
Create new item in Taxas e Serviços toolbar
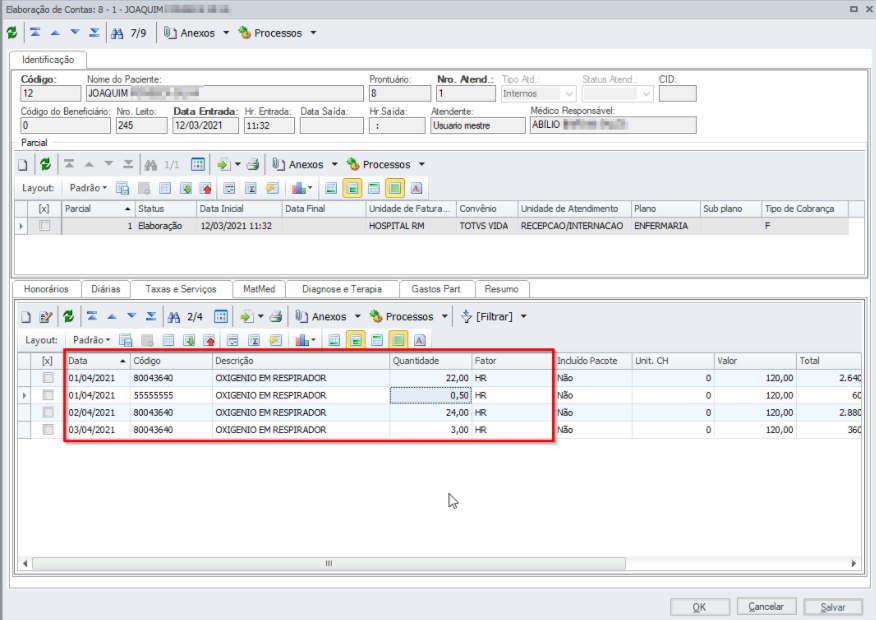(26, 317)
